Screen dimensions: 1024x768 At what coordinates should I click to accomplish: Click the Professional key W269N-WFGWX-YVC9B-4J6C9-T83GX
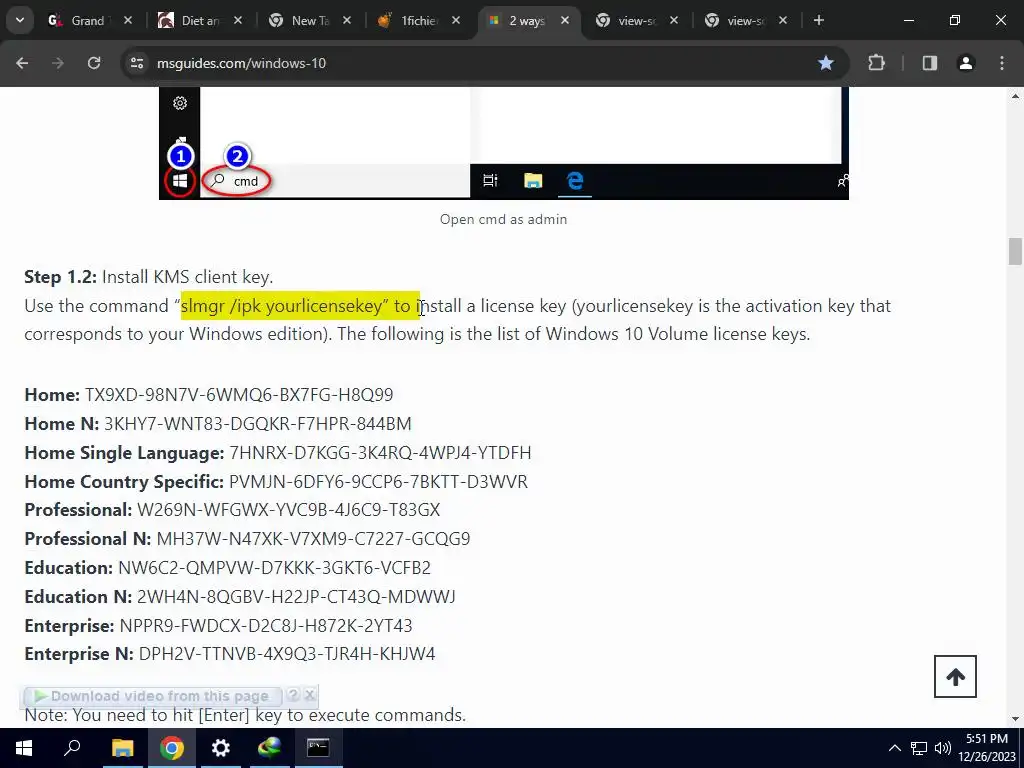pyautogui.click(x=288, y=509)
